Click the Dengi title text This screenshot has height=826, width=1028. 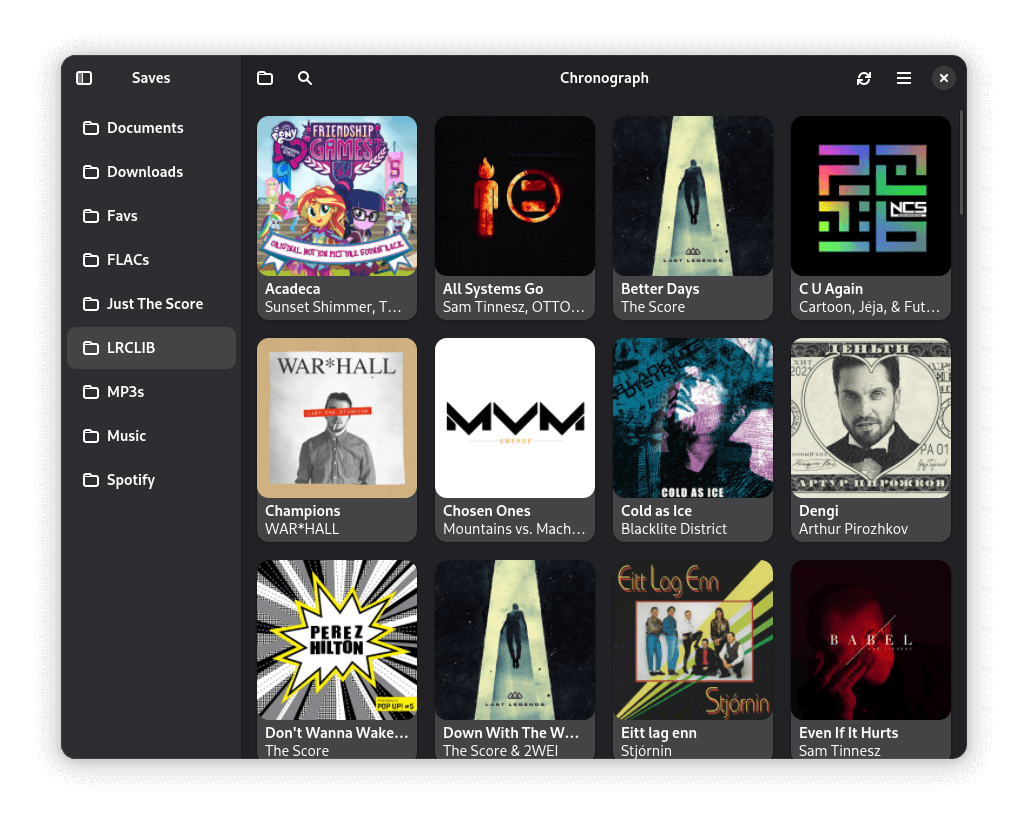coord(819,511)
